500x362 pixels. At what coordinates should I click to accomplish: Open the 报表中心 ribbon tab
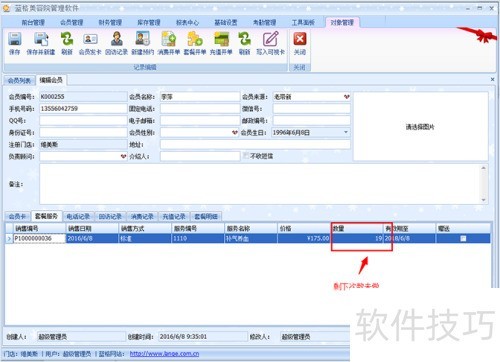coord(187,22)
